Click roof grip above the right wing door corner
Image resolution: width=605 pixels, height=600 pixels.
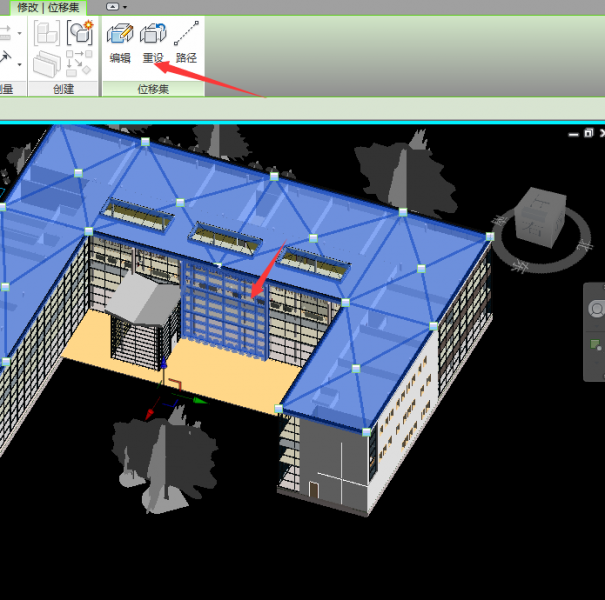tap(367, 432)
